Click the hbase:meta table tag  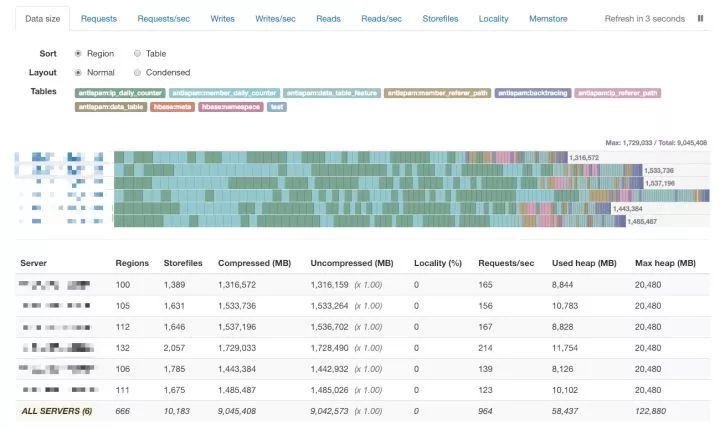click(x=173, y=106)
